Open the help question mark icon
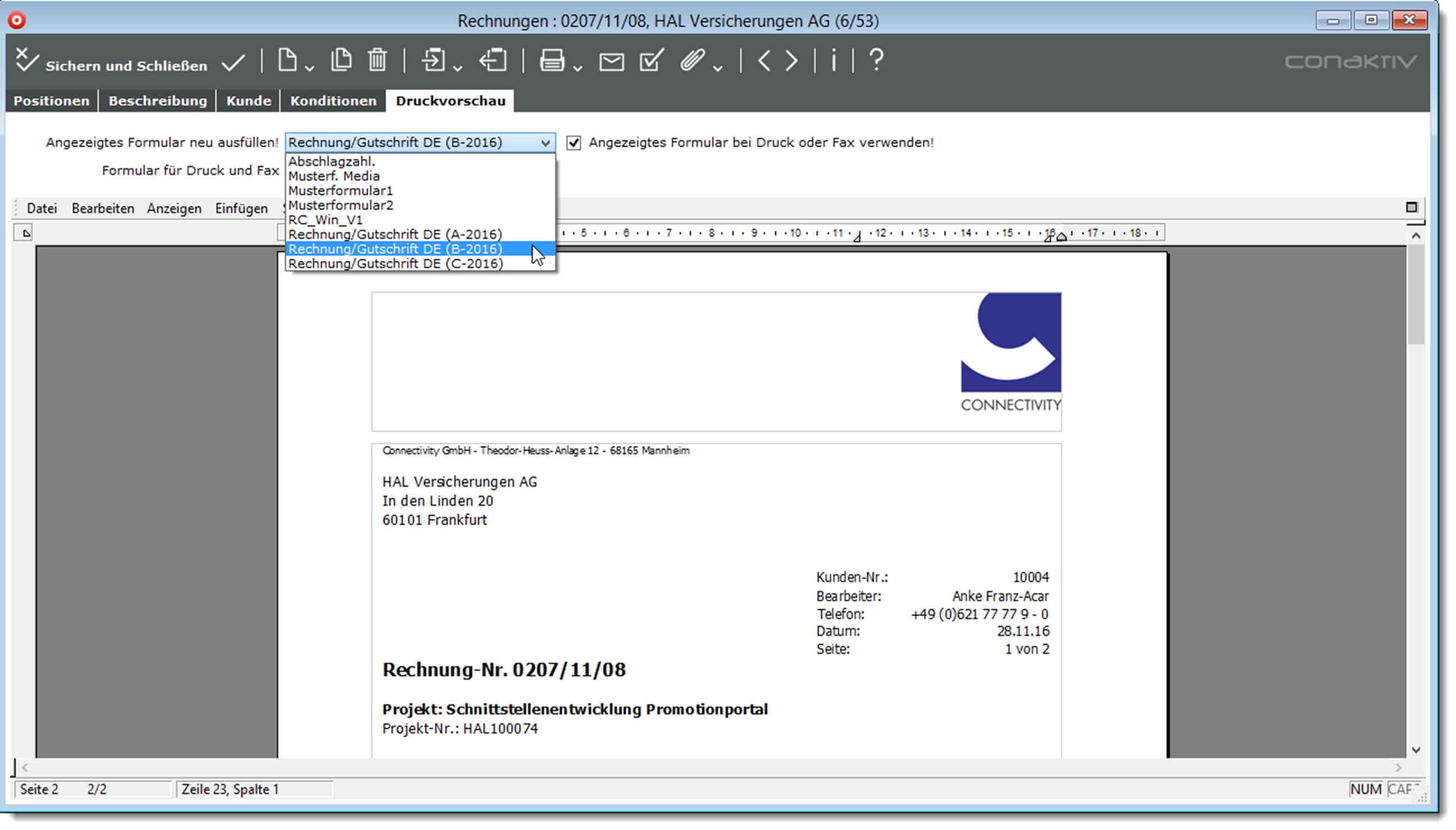1456x830 pixels. pyautogui.click(x=876, y=61)
